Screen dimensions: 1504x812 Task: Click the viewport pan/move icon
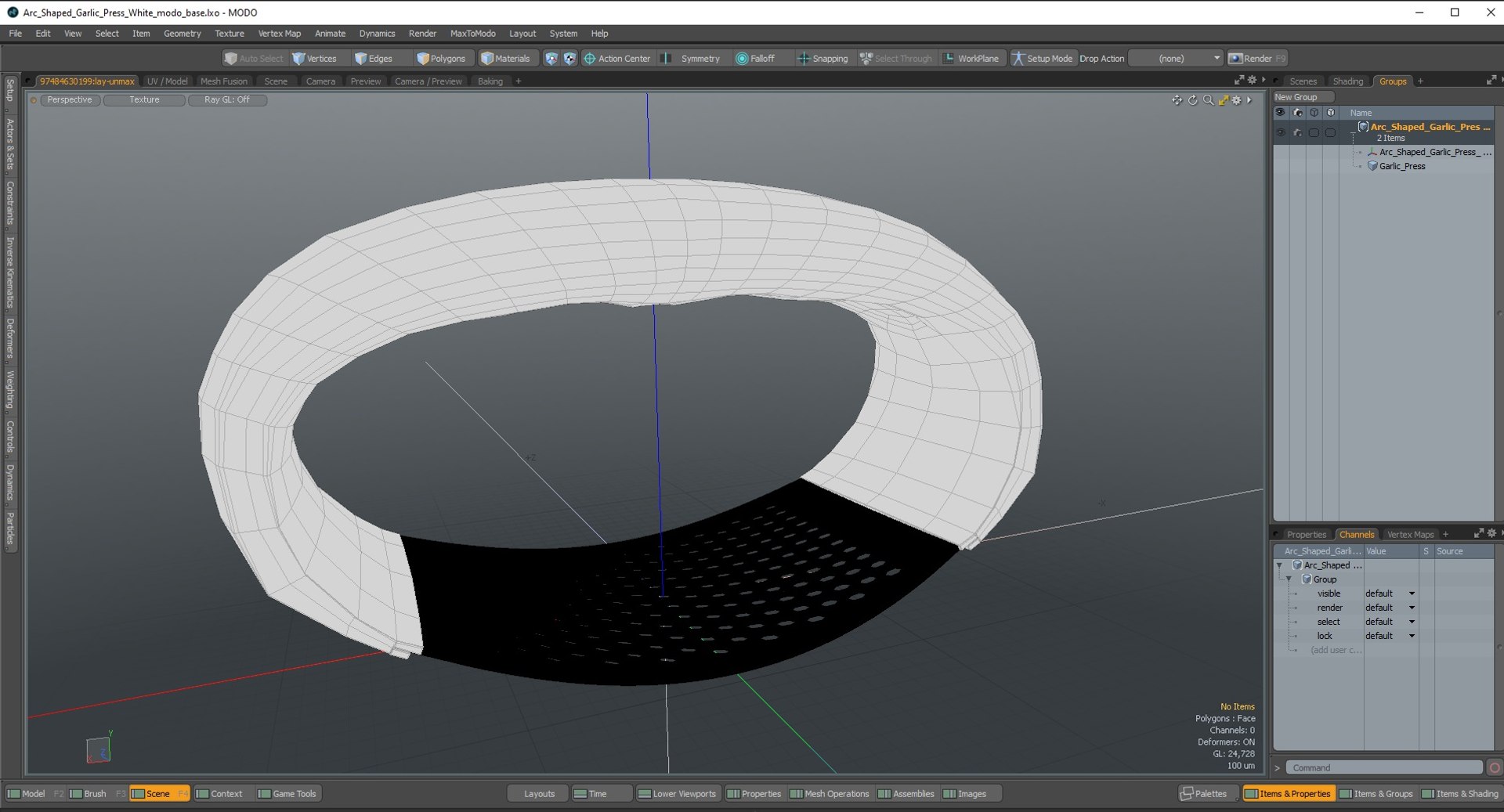(x=1177, y=100)
